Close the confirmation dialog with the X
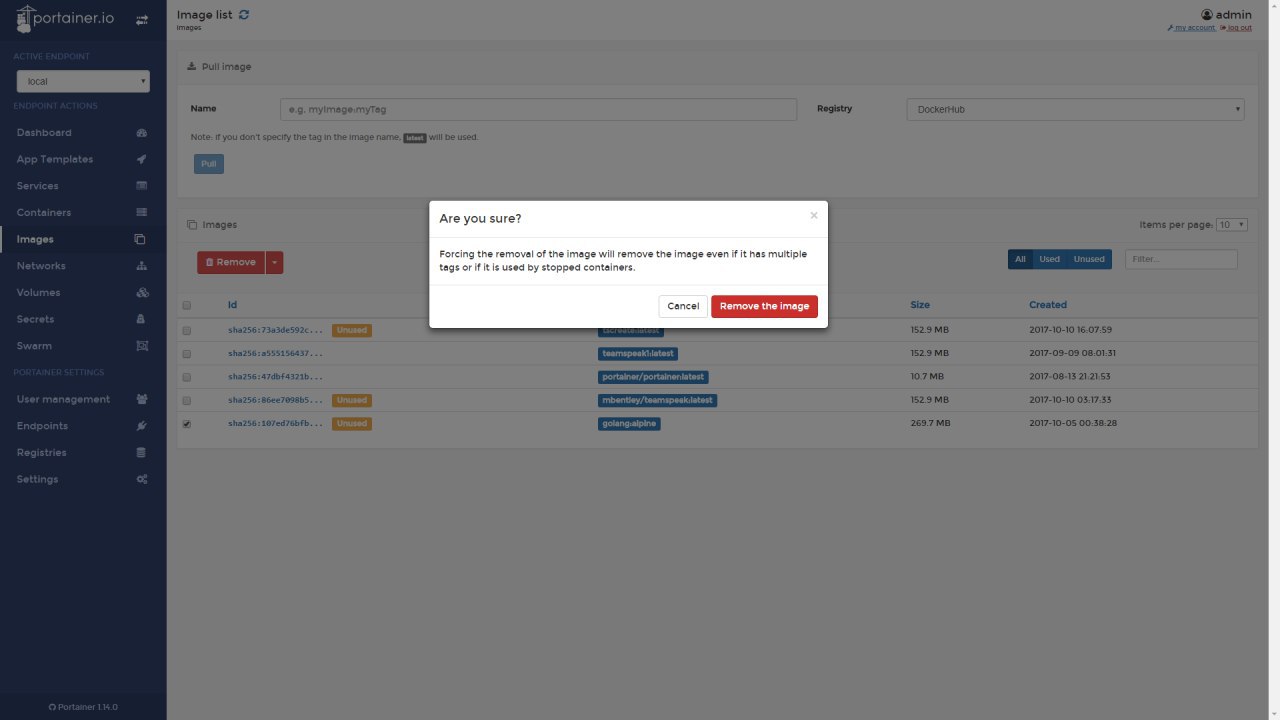Screen dimensions: 1280x720 pyautogui.click(x=814, y=215)
